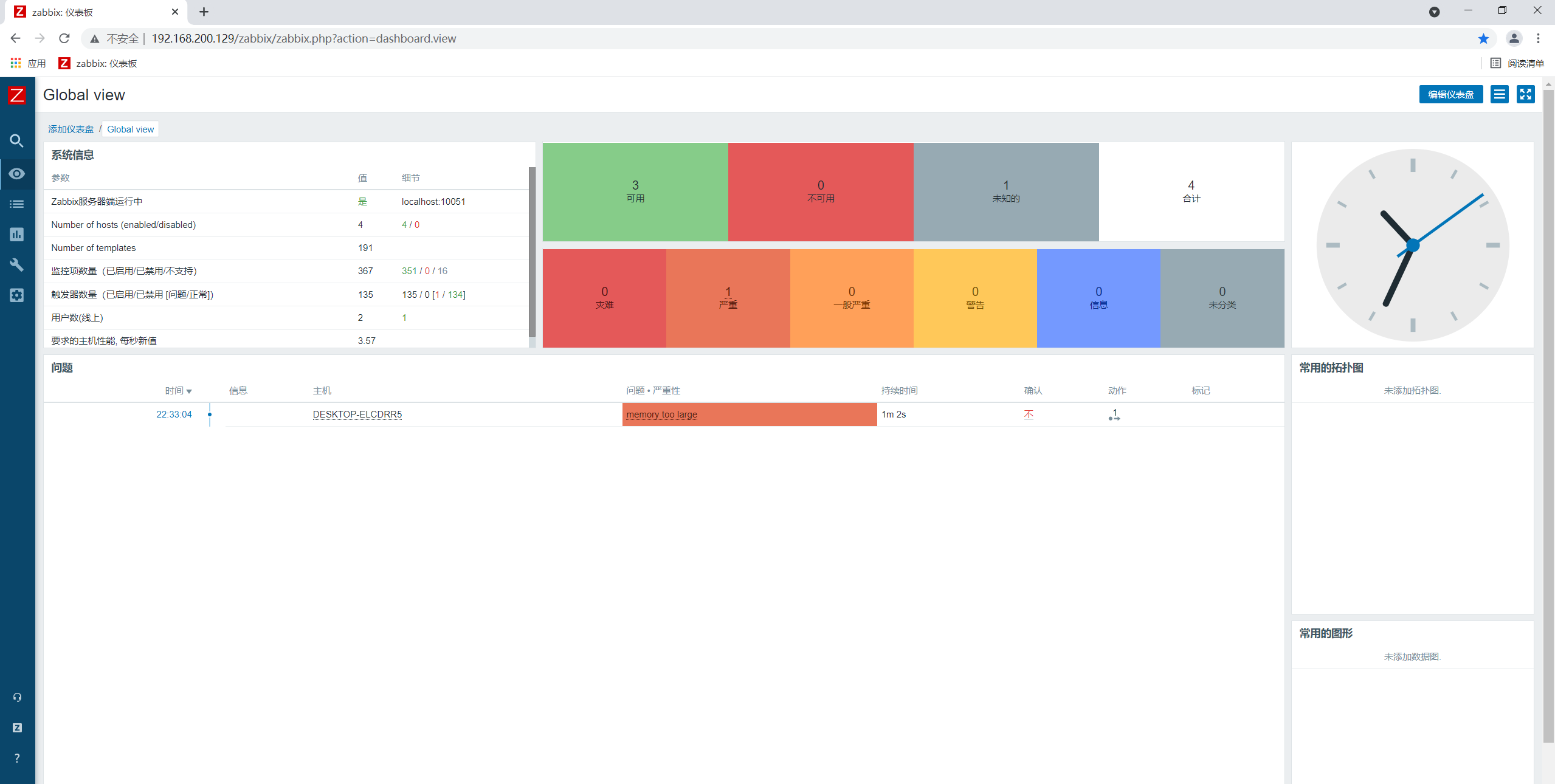The width and height of the screenshot is (1555, 784).
Task: Bookmark star in the address bar
Action: 1483,39
